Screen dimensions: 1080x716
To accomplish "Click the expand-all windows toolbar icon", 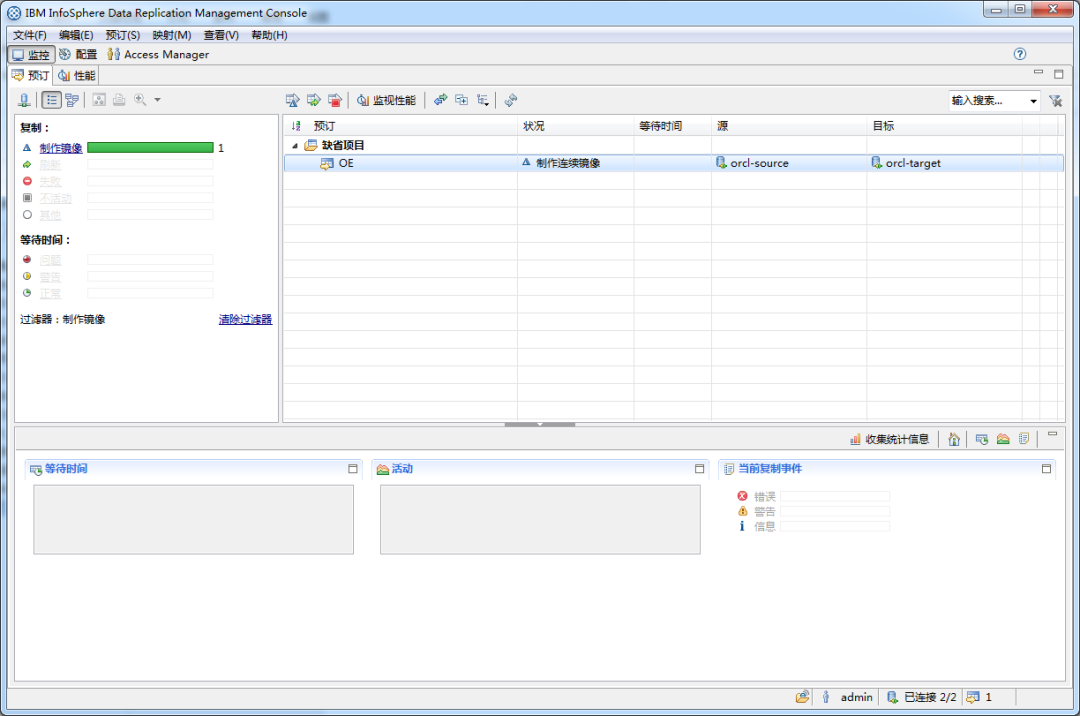I will pos(461,101).
